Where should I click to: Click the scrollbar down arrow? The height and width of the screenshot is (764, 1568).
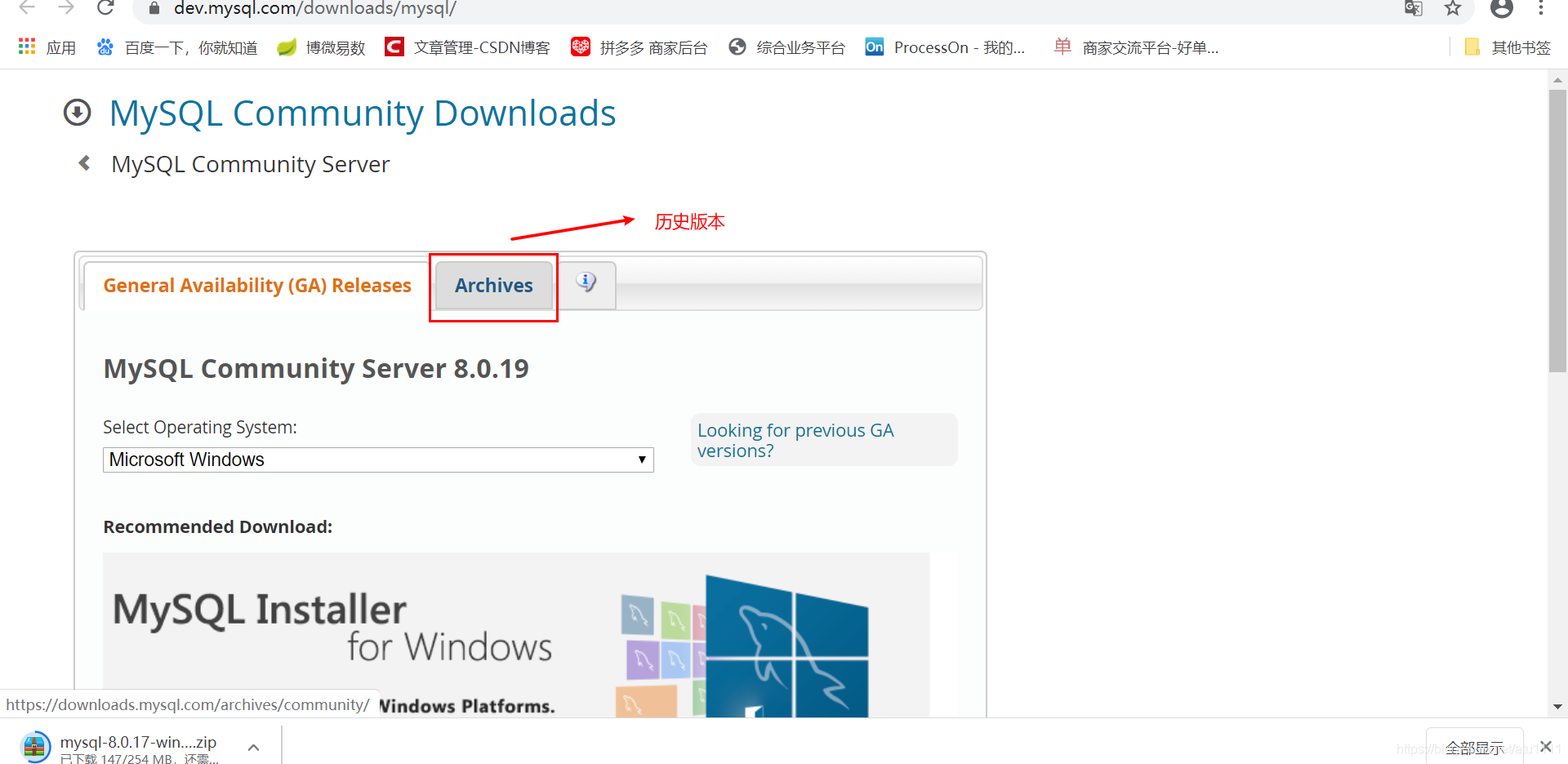pos(1557,707)
